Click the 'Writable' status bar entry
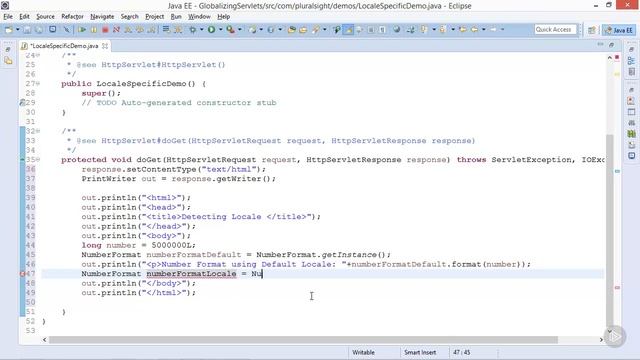 coord(363,352)
